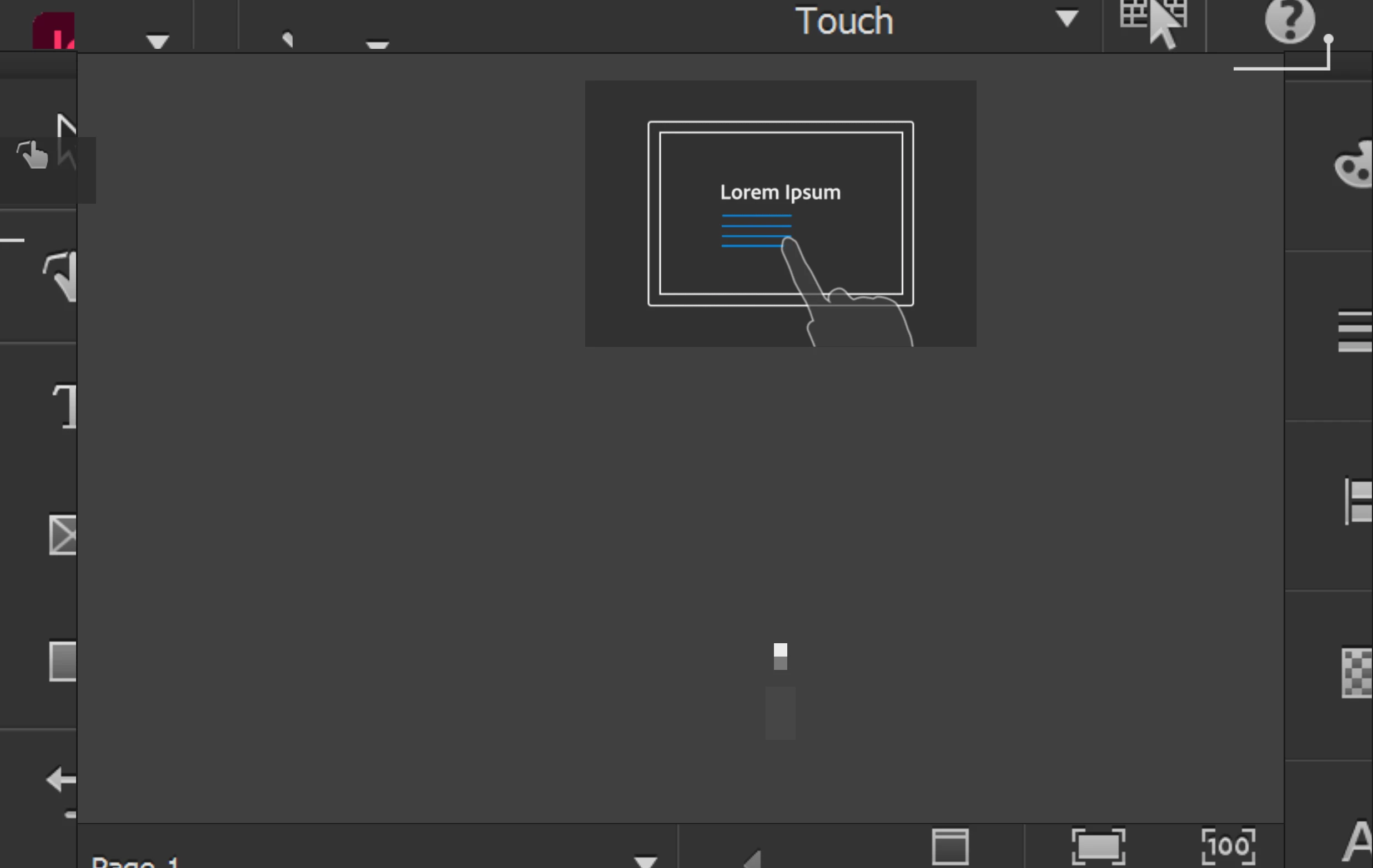Open the Effects transparency checkerboard panel

pos(1357,673)
